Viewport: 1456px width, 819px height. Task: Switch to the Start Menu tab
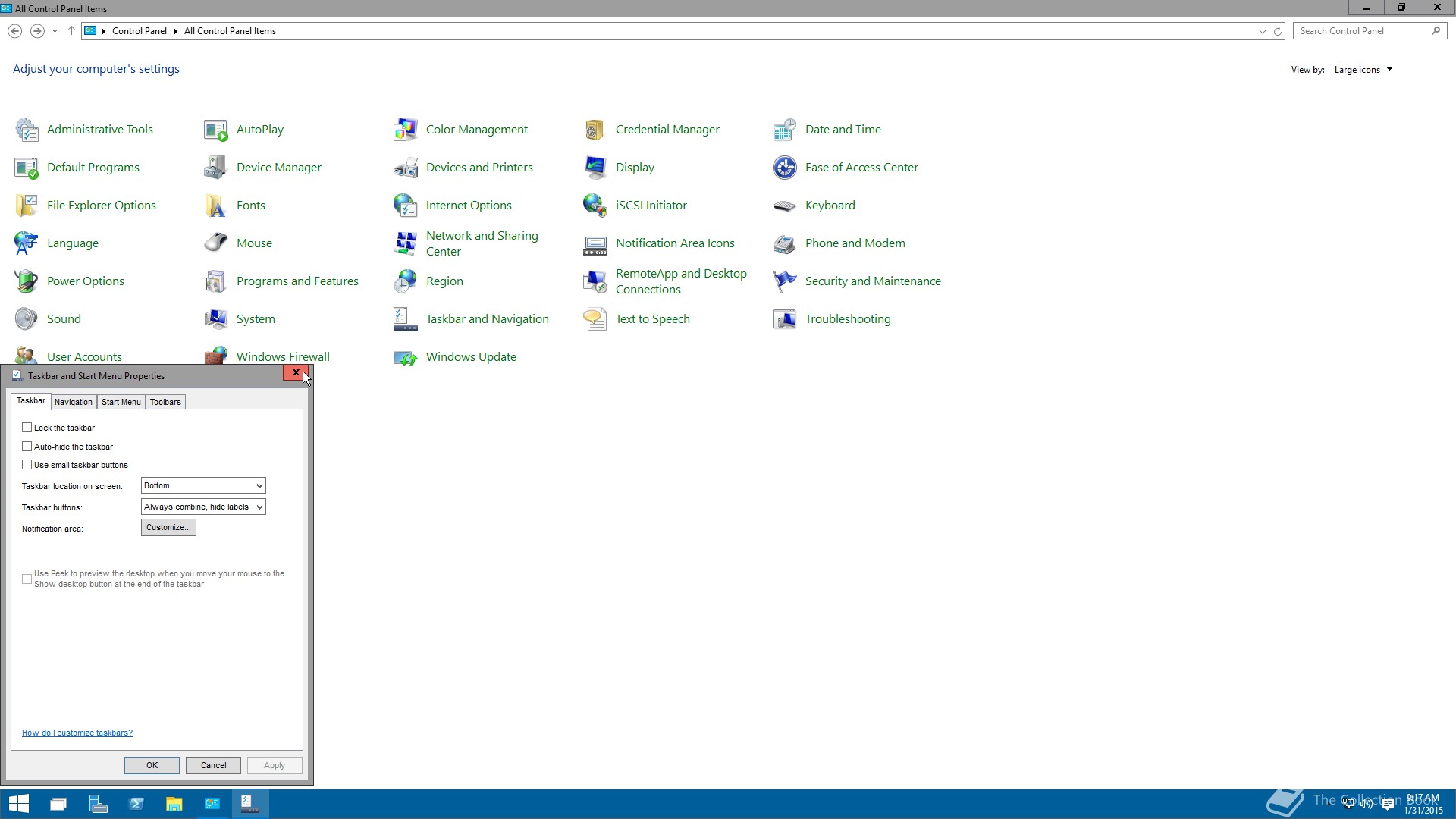click(x=121, y=402)
